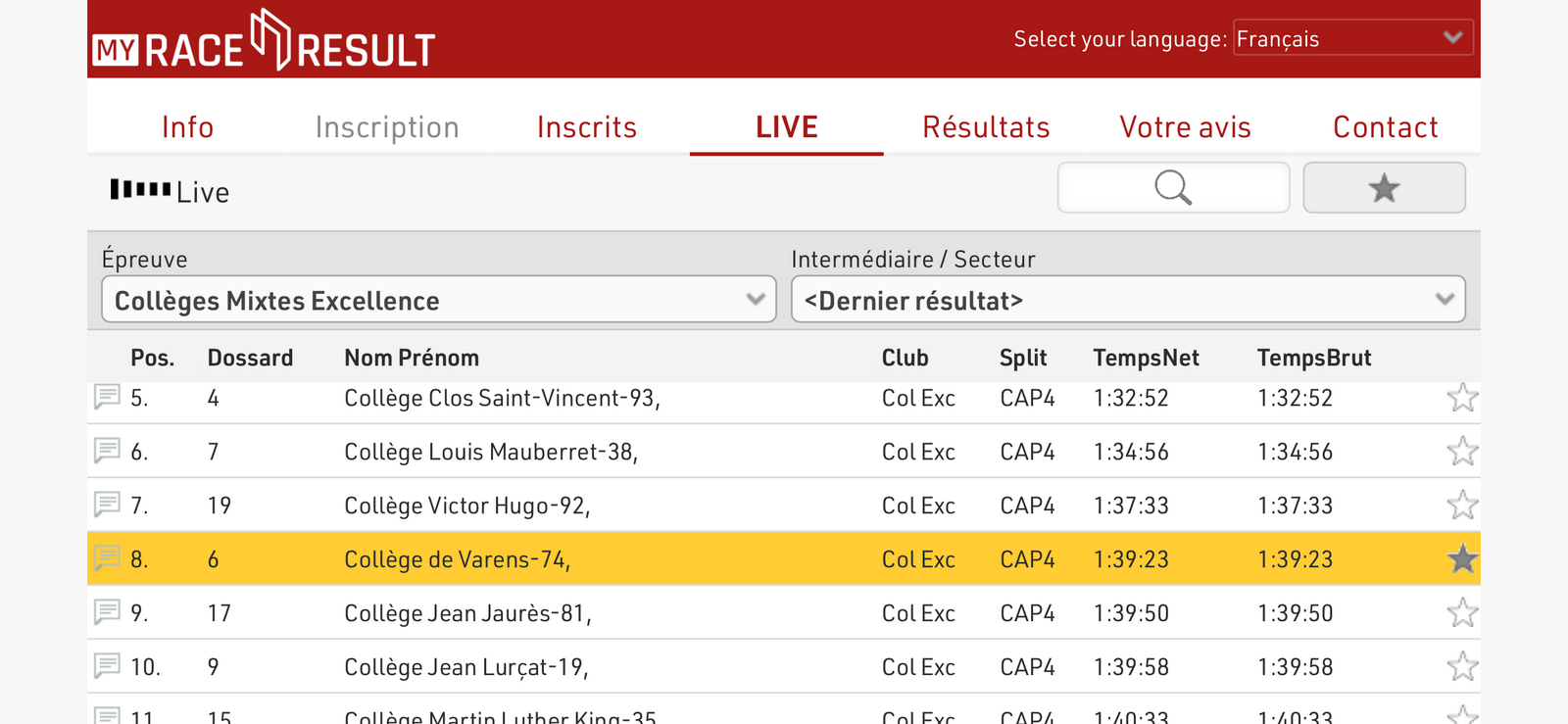Screen dimensions: 1568x724
Task: Expand the Intermédiaire / Secteur dropdown
Action: (1128, 300)
